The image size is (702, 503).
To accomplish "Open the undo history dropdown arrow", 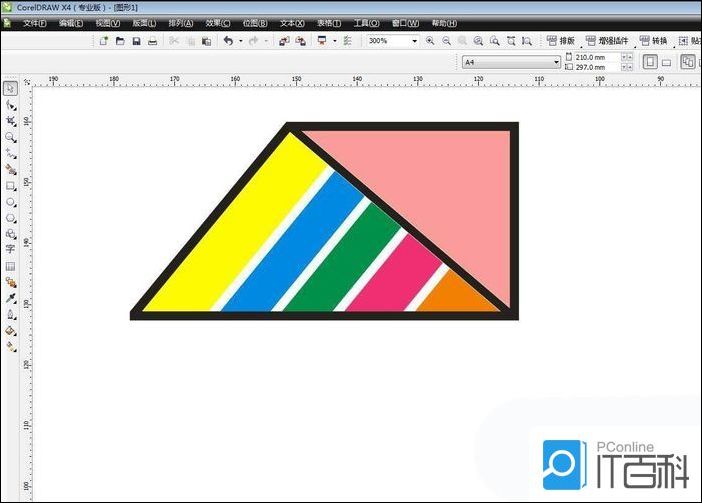I will pos(241,41).
